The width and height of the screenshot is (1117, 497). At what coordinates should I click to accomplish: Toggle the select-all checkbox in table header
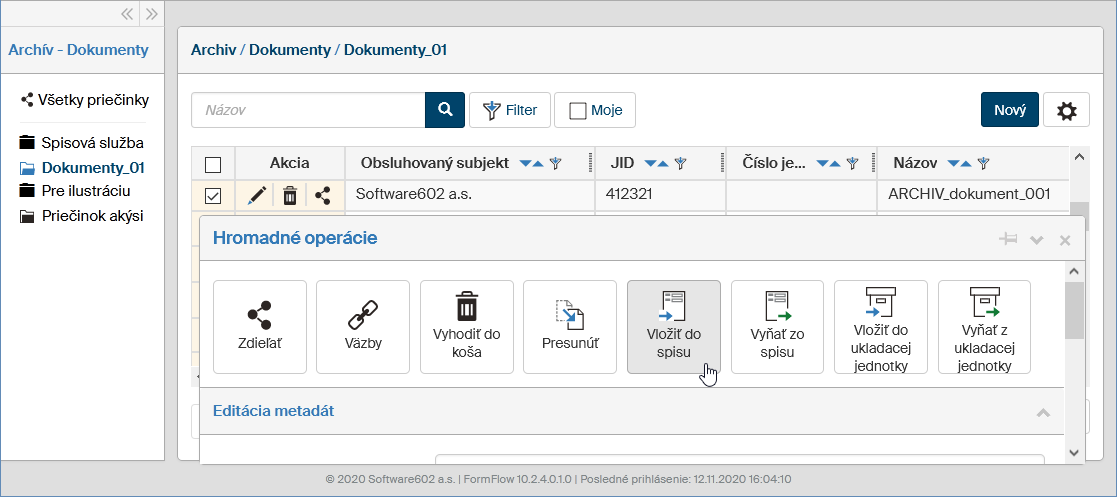click(213, 164)
